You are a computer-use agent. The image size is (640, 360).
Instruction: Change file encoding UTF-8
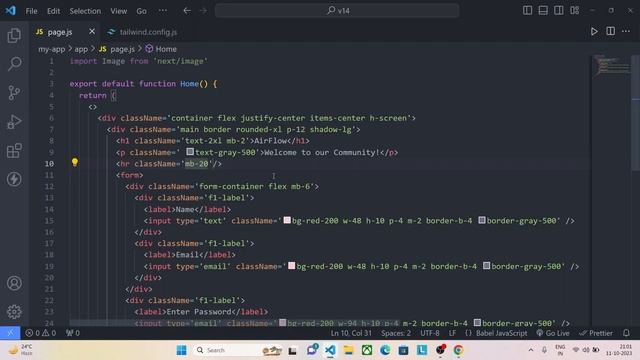(430, 333)
